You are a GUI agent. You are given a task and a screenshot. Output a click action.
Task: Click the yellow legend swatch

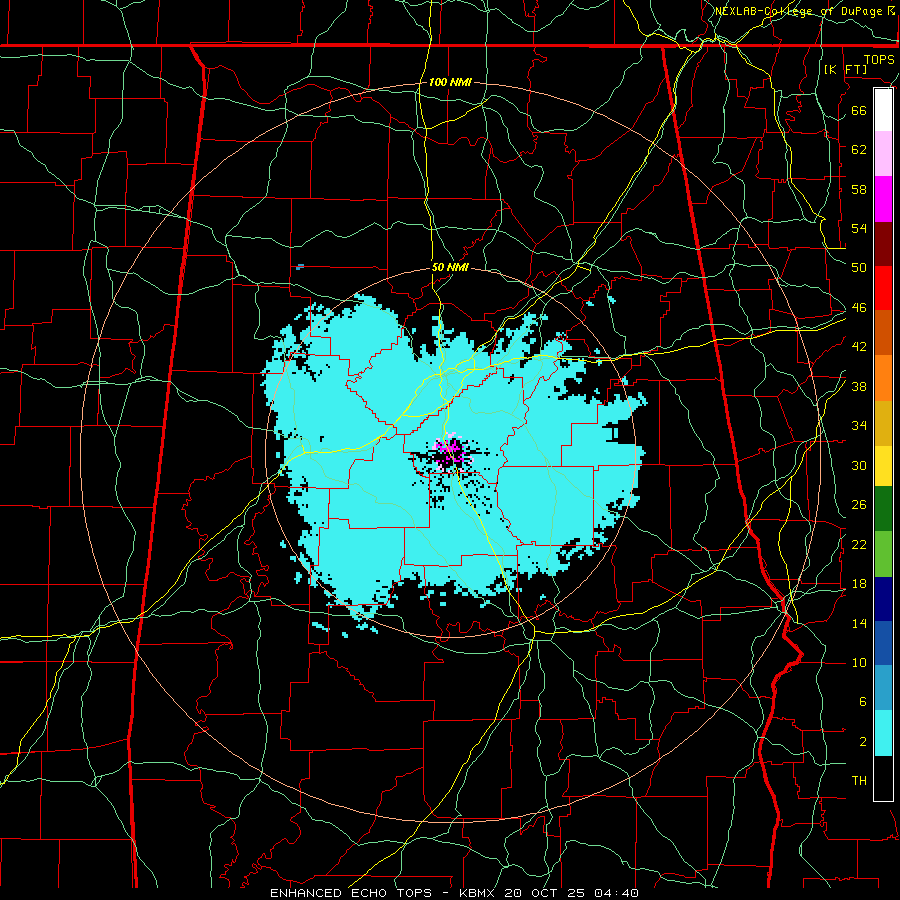(x=883, y=466)
